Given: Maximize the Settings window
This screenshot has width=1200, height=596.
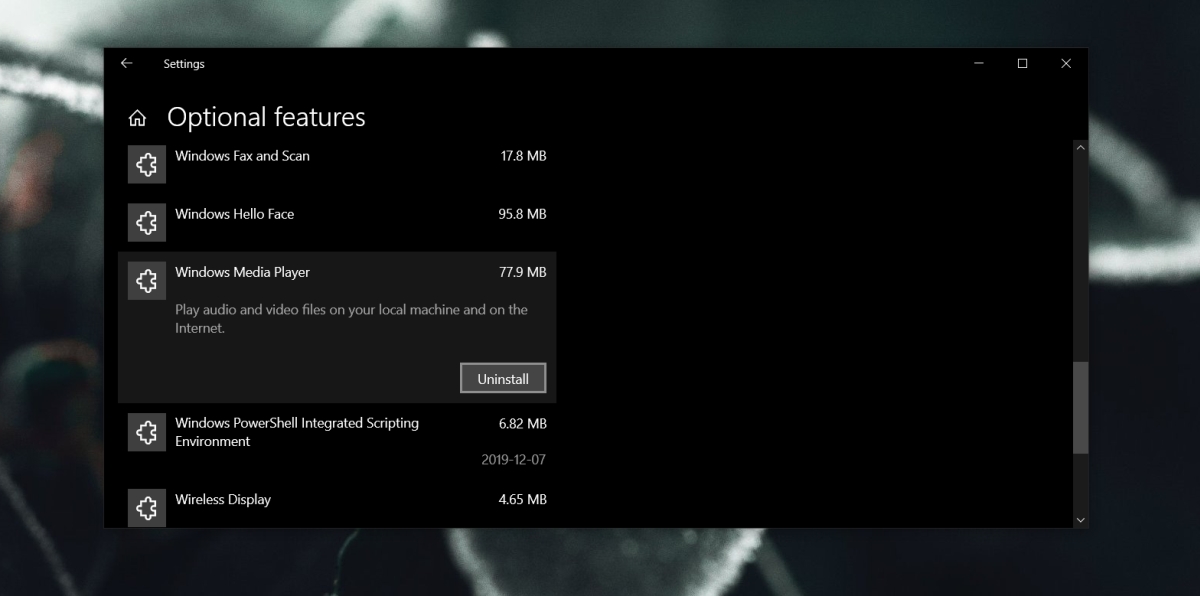Looking at the screenshot, I should (1022, 63).
